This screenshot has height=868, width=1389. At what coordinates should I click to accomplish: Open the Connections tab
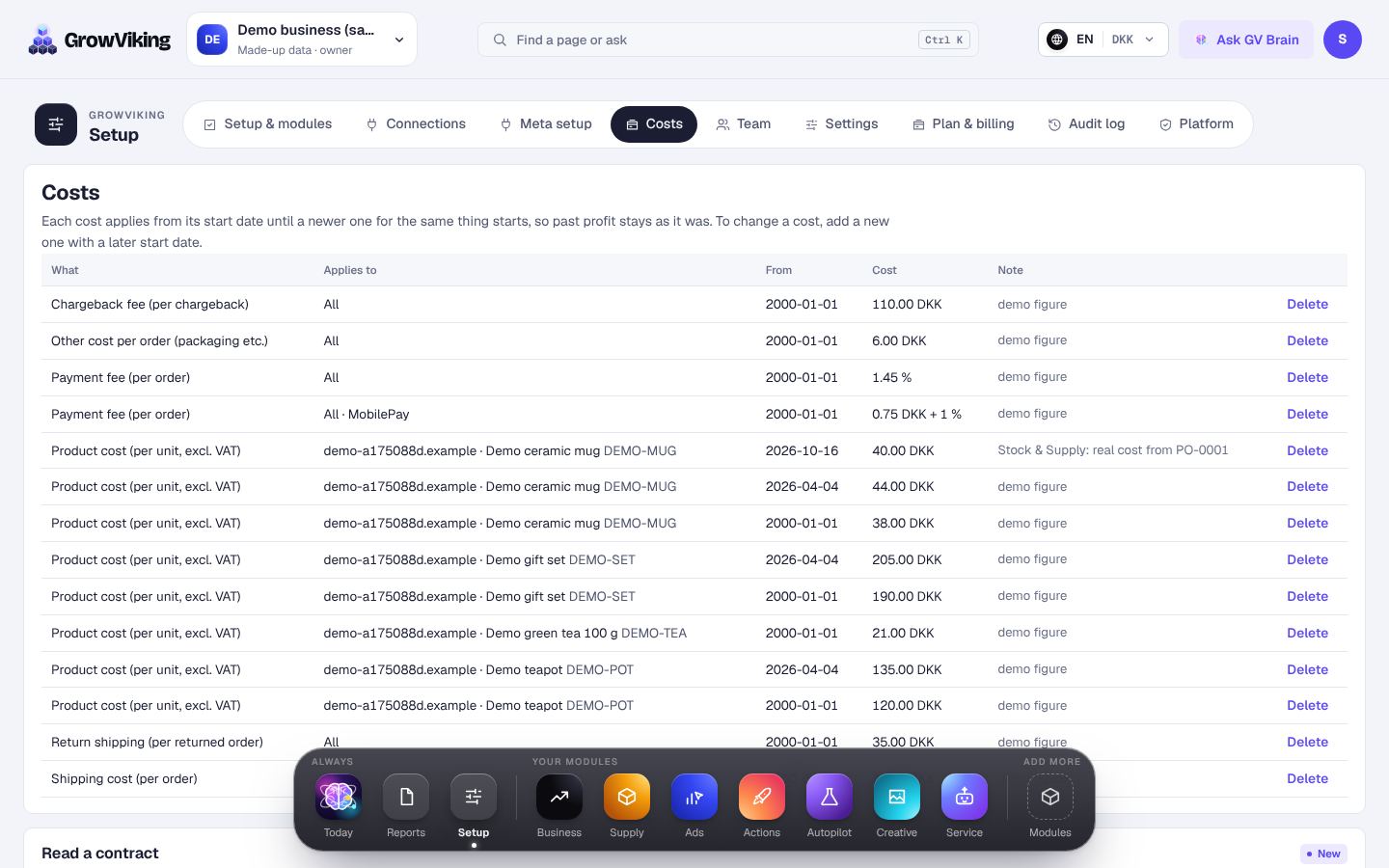tap(416, 124)
